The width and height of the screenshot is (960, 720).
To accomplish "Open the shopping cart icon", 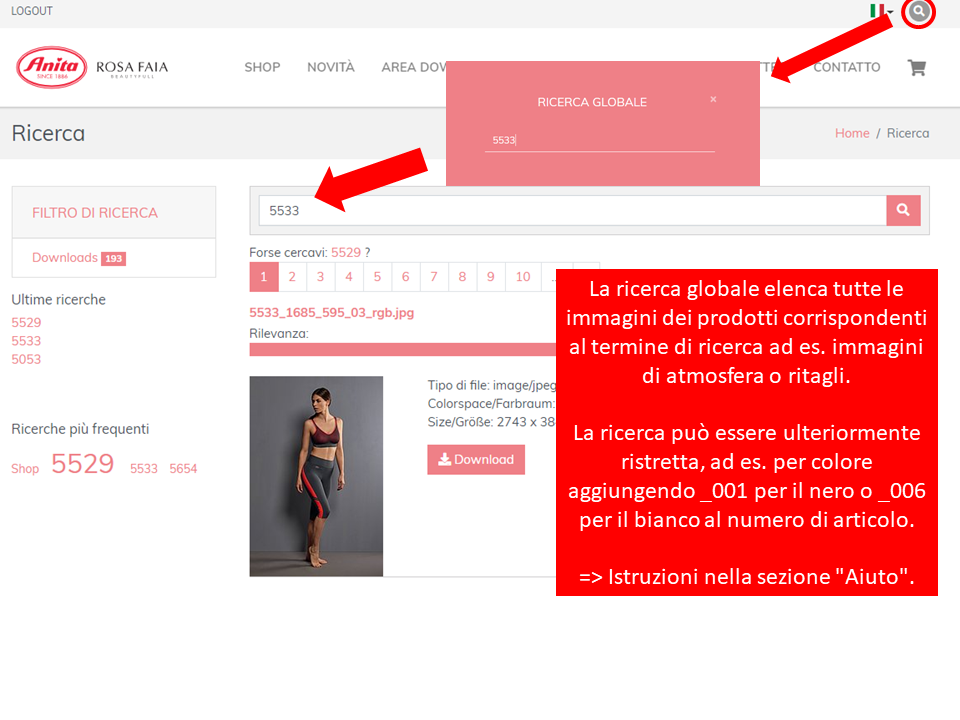I will click(915, 68).
